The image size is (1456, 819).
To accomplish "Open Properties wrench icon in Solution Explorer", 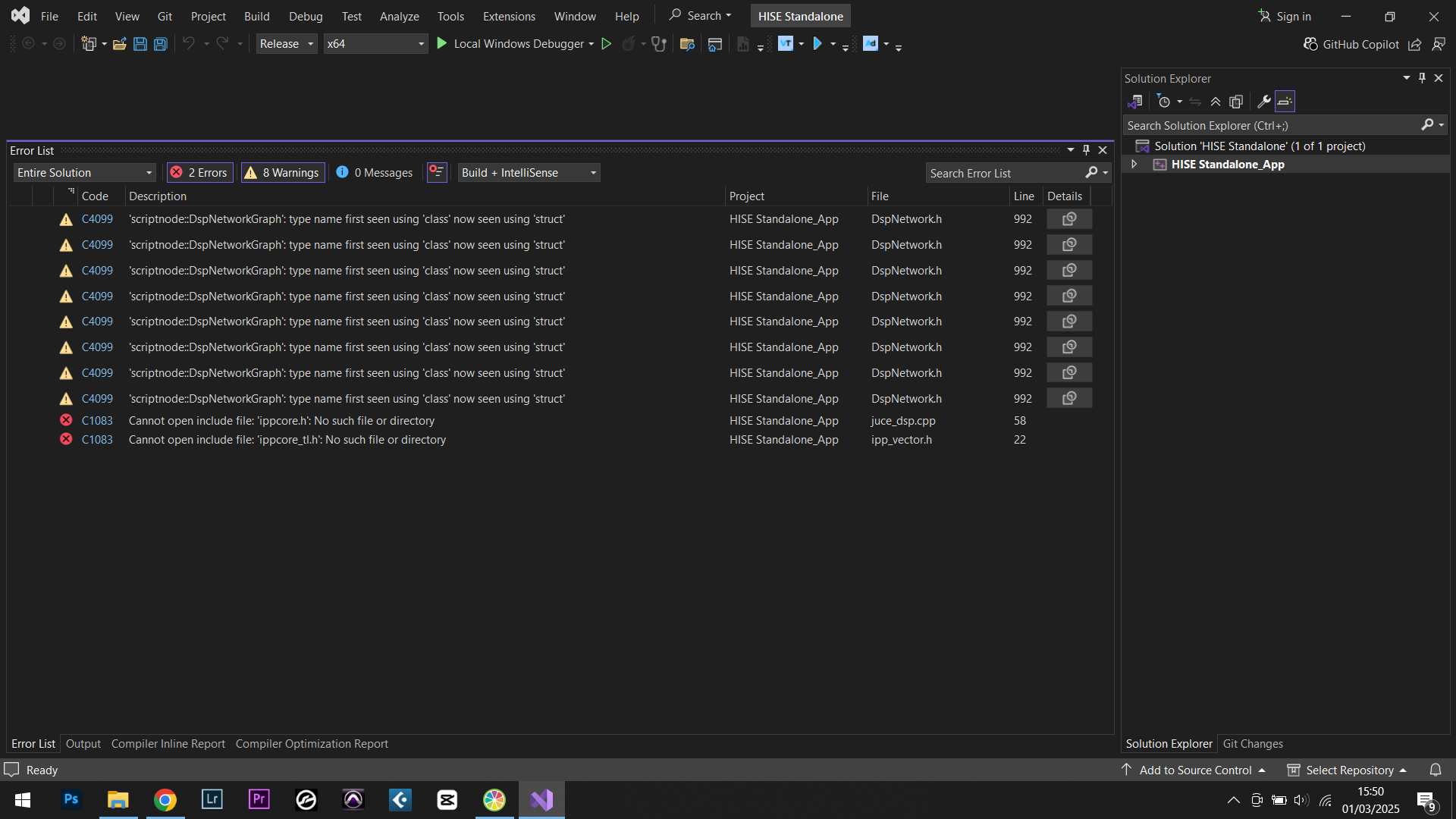I will (x=1263, y=102).
